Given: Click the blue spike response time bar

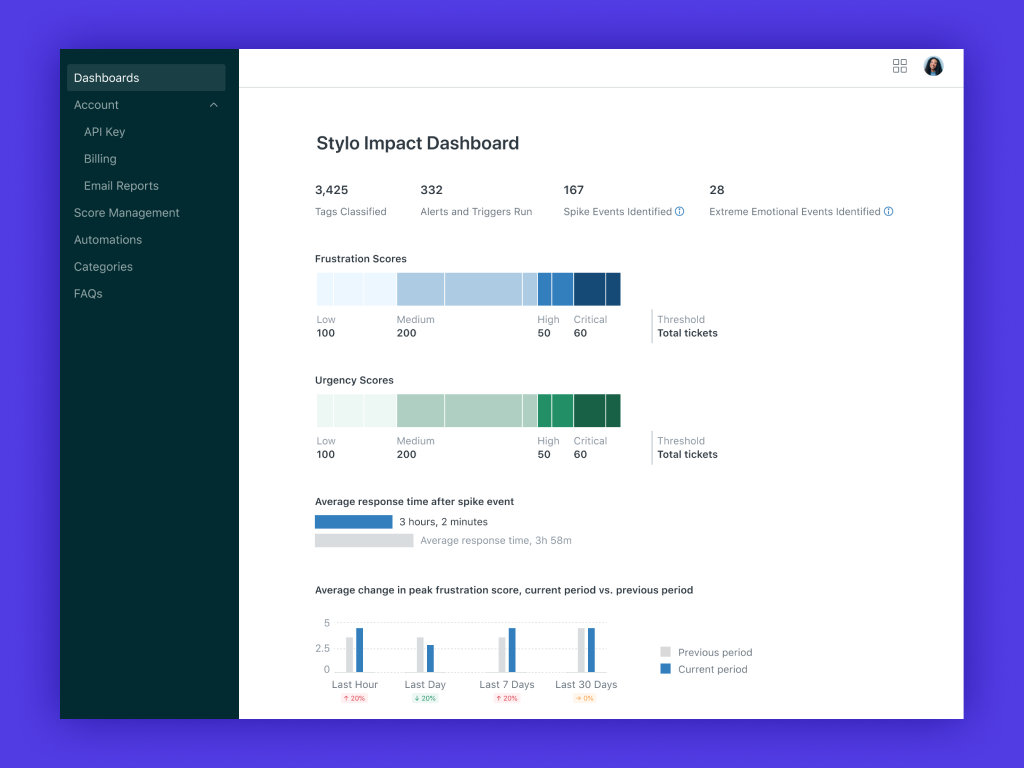Looking at the screenshot, I should pos(353,522).
